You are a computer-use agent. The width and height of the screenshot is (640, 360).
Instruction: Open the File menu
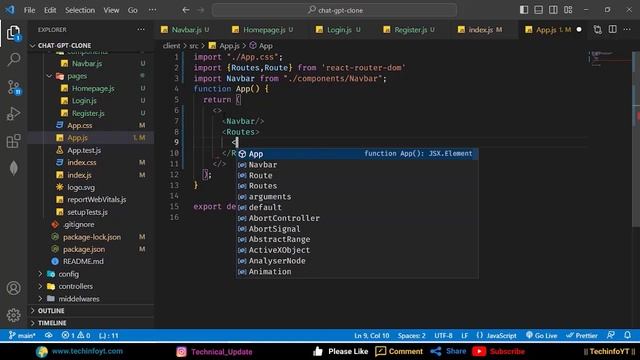point(29,10)
